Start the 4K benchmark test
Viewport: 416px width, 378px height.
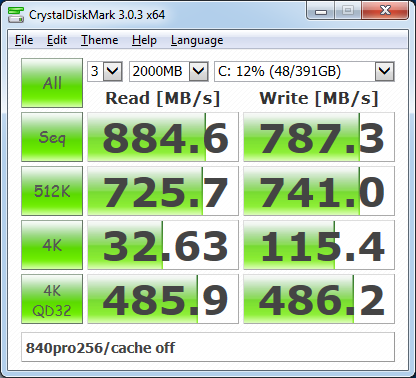pos(52,245)
